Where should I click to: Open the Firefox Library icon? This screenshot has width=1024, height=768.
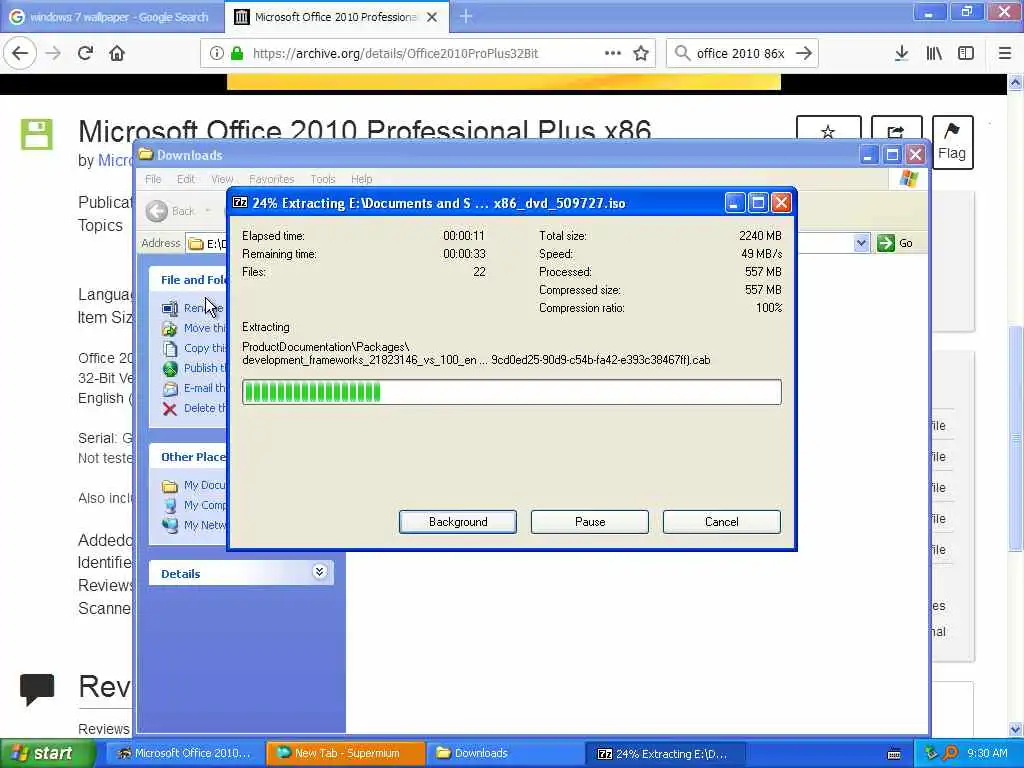click(934, 53)
